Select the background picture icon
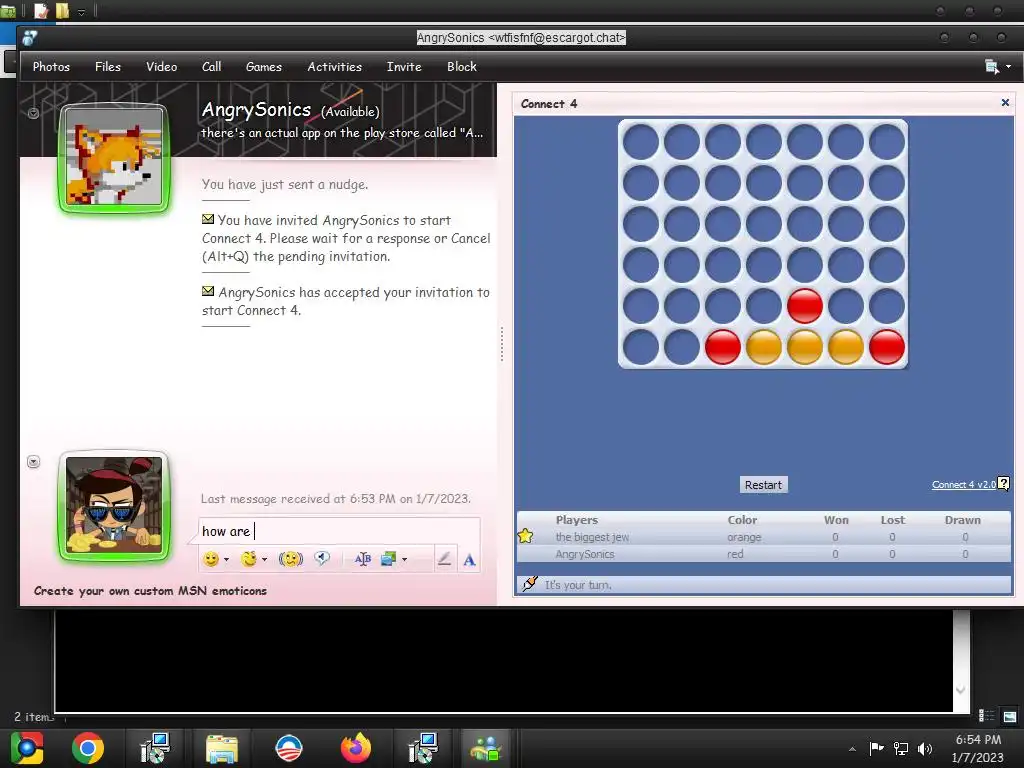Viewport: 1024px width, 768px height. (389, 559)
